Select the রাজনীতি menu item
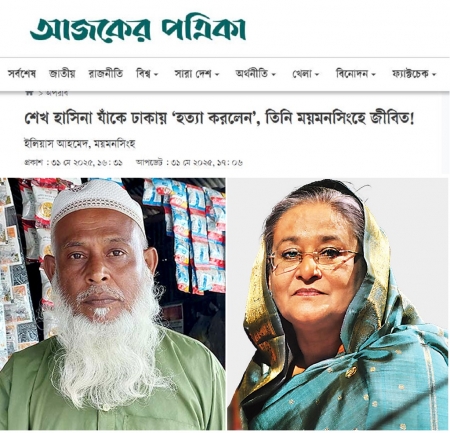450x433 pixels. tap(106, 74)
